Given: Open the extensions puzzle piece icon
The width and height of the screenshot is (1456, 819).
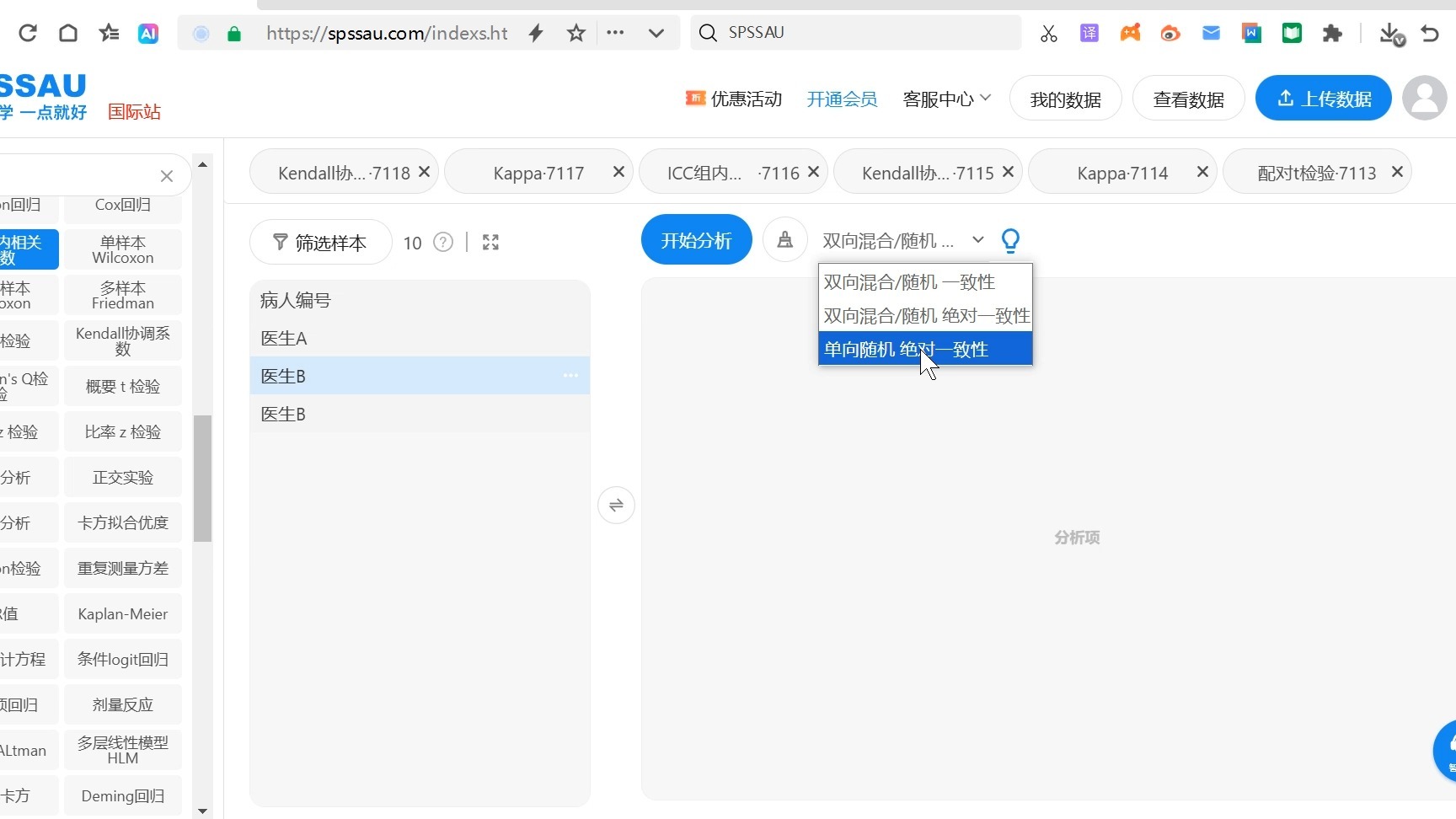Looking at the screenshot, I should pyautogui.click(x=1332, y=34).
